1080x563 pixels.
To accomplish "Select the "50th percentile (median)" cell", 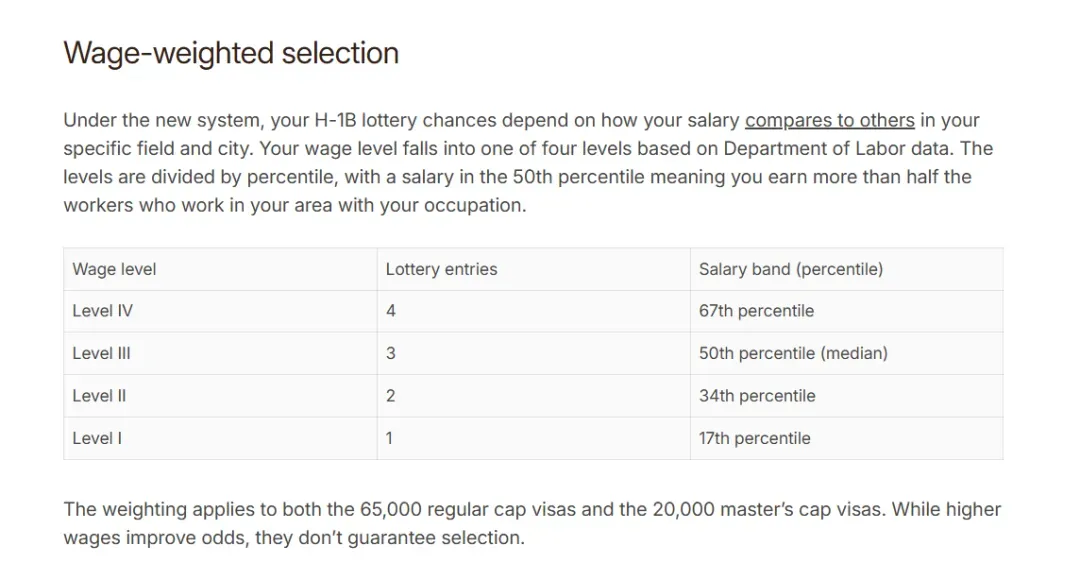I will 793,353.
